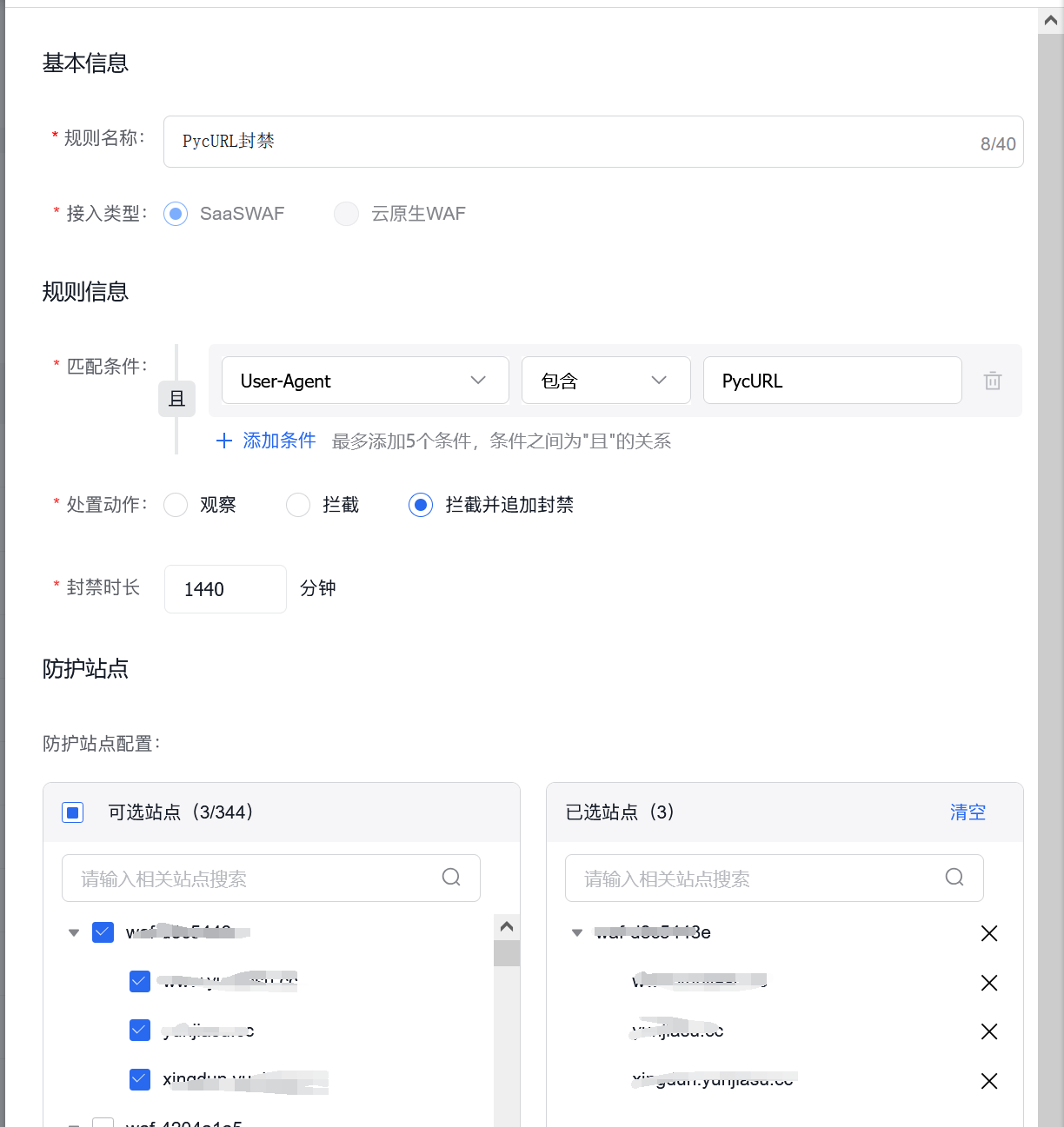This screenshot has width=1064, height=1127.
Task: Focus the selected sites search box
Action: 775,878
